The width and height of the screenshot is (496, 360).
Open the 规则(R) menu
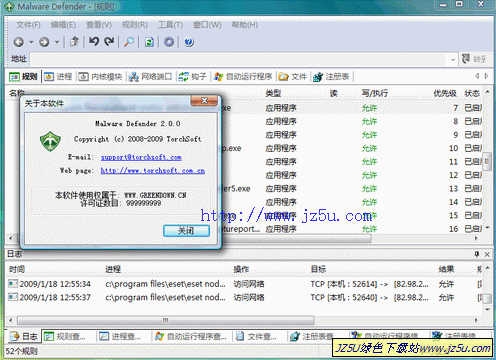click(x=135, y=25)
